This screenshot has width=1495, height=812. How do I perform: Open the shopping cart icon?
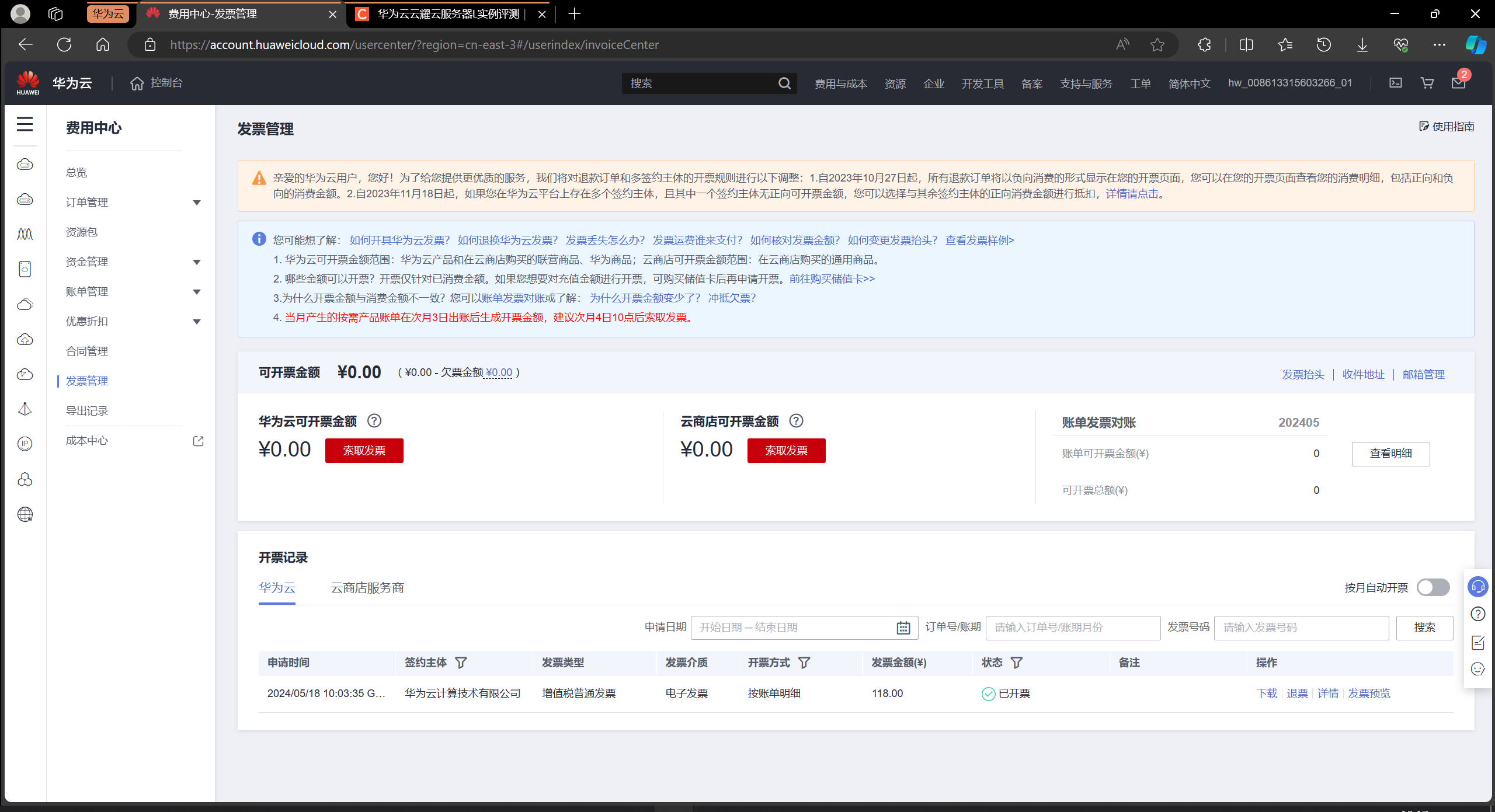(x=1427, y=83)
